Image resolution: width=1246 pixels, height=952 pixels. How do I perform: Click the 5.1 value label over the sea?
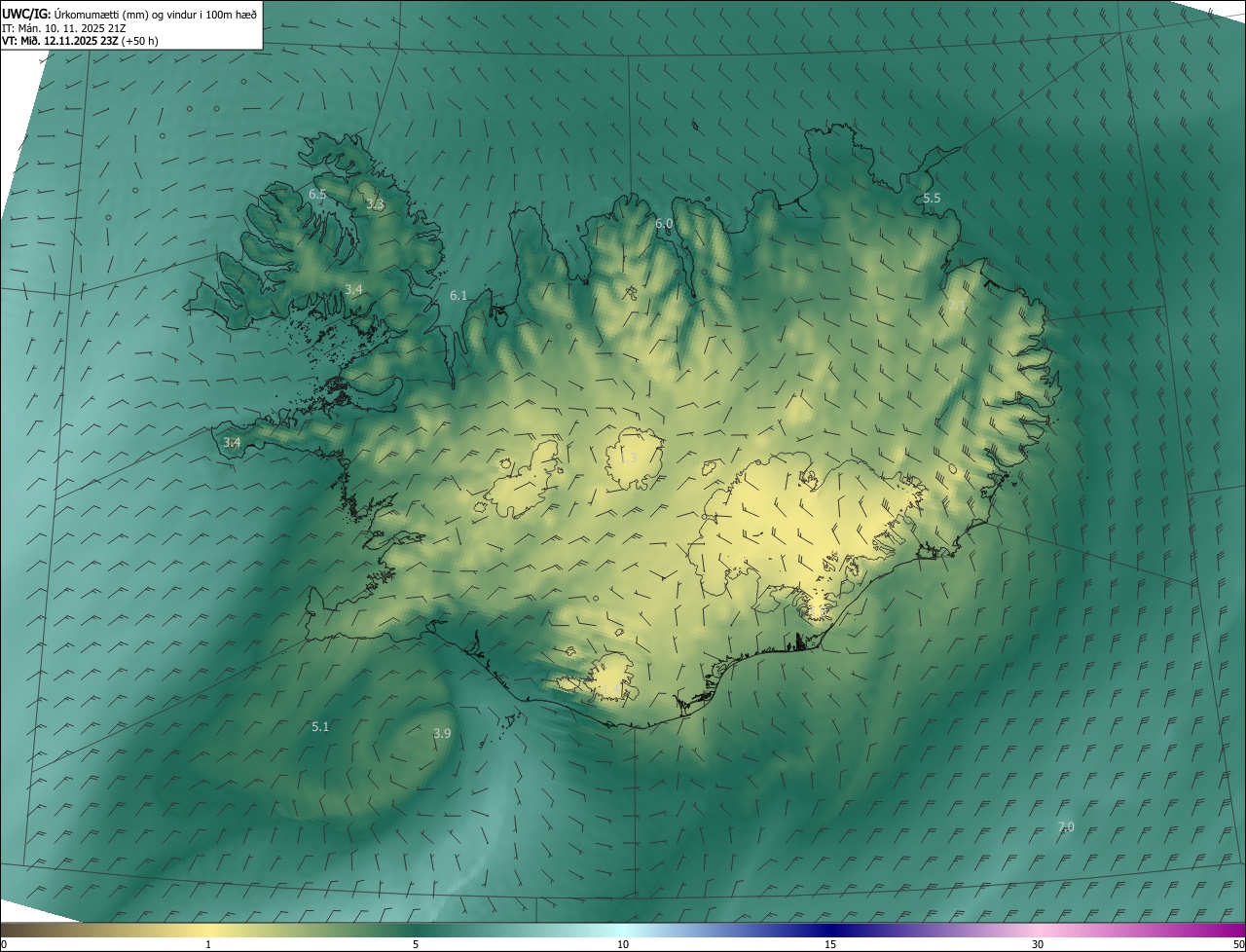(320, 727)
